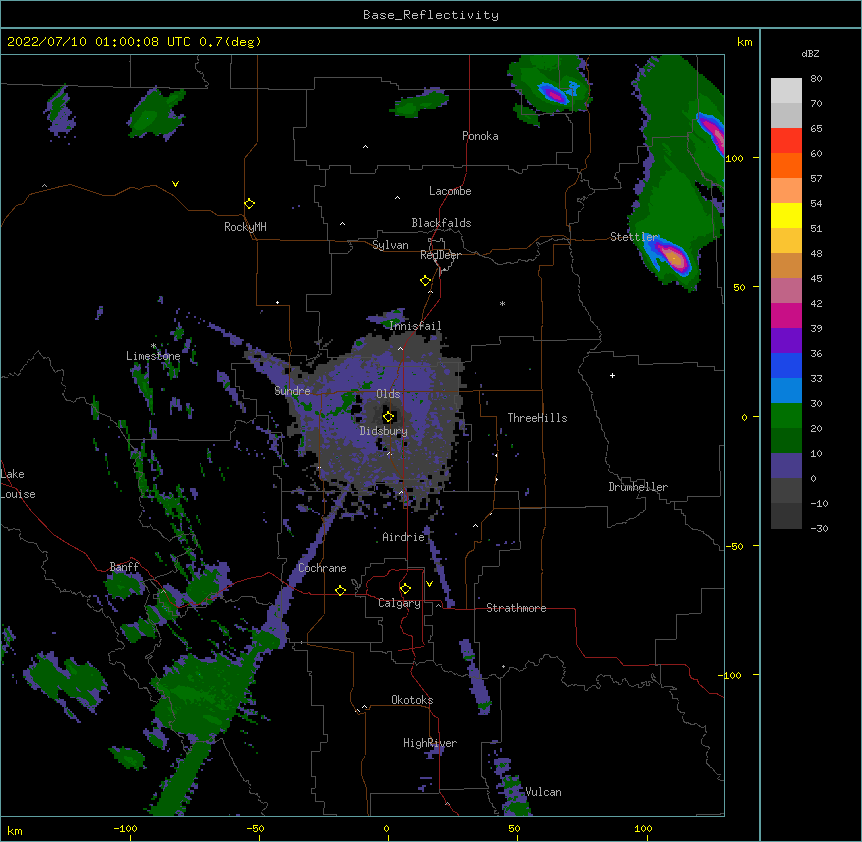862x842 pixels.
Task: Click the dBZ legend heading
Action: point(810,53)
